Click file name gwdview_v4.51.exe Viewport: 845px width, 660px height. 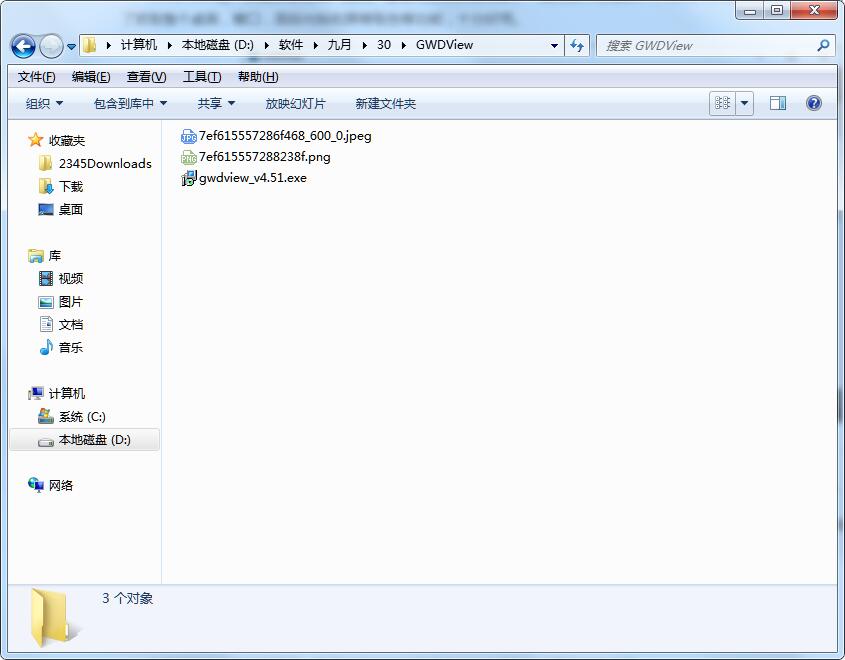pyautogui.click(x=253, y=178)
